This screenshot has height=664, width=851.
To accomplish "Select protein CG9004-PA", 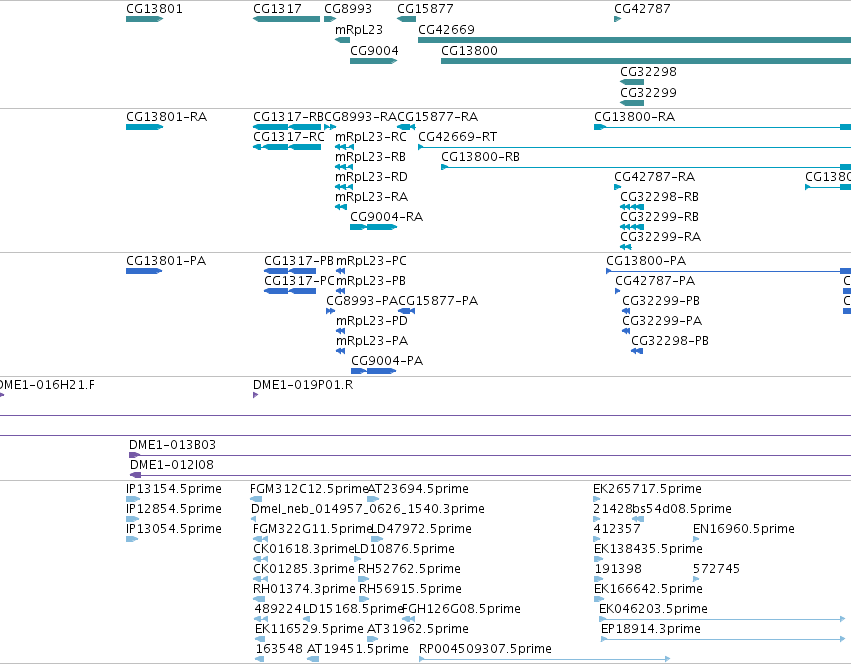I will click(387, 361).
